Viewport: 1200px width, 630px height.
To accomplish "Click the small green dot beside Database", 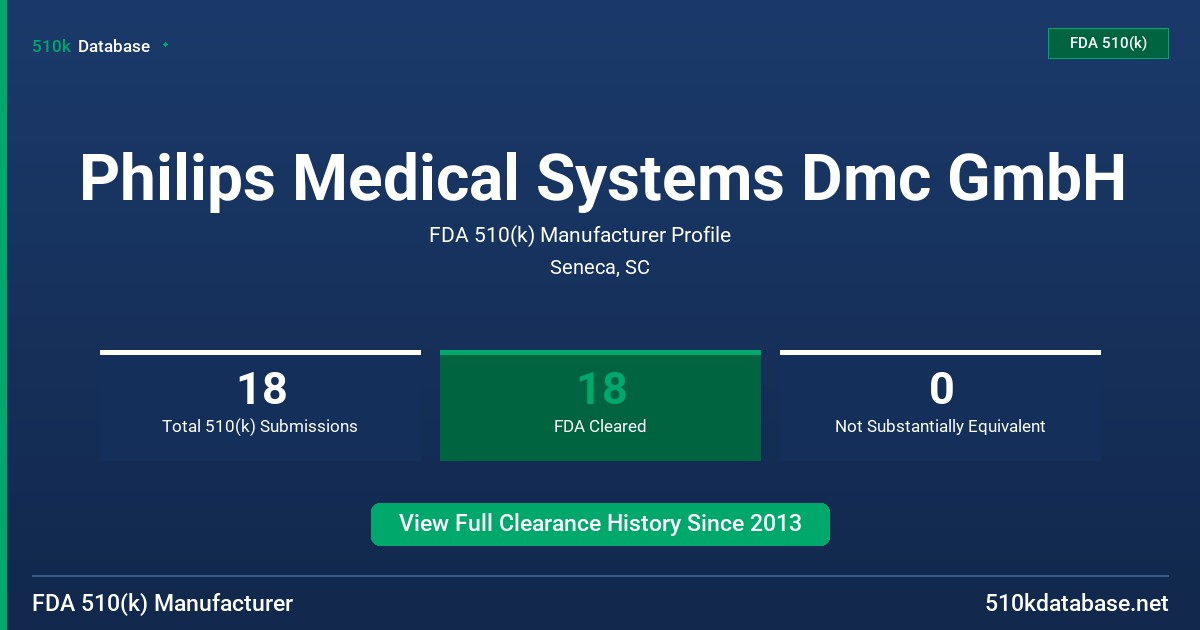I will click(165, 45).
